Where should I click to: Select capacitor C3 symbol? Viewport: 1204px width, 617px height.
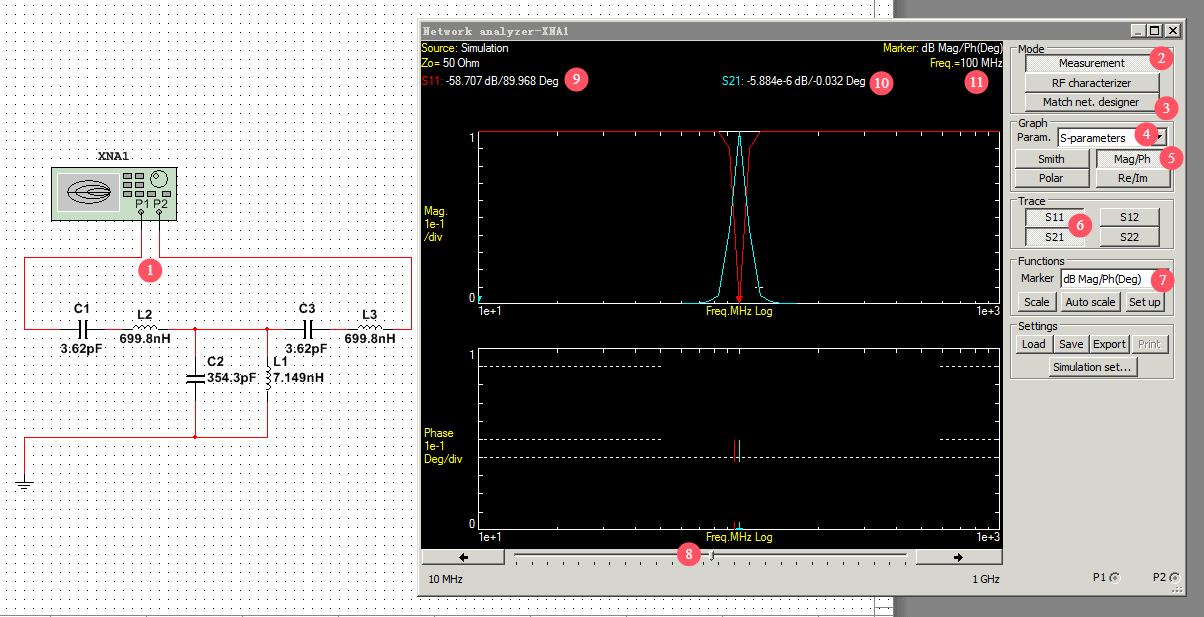point(308,327)
